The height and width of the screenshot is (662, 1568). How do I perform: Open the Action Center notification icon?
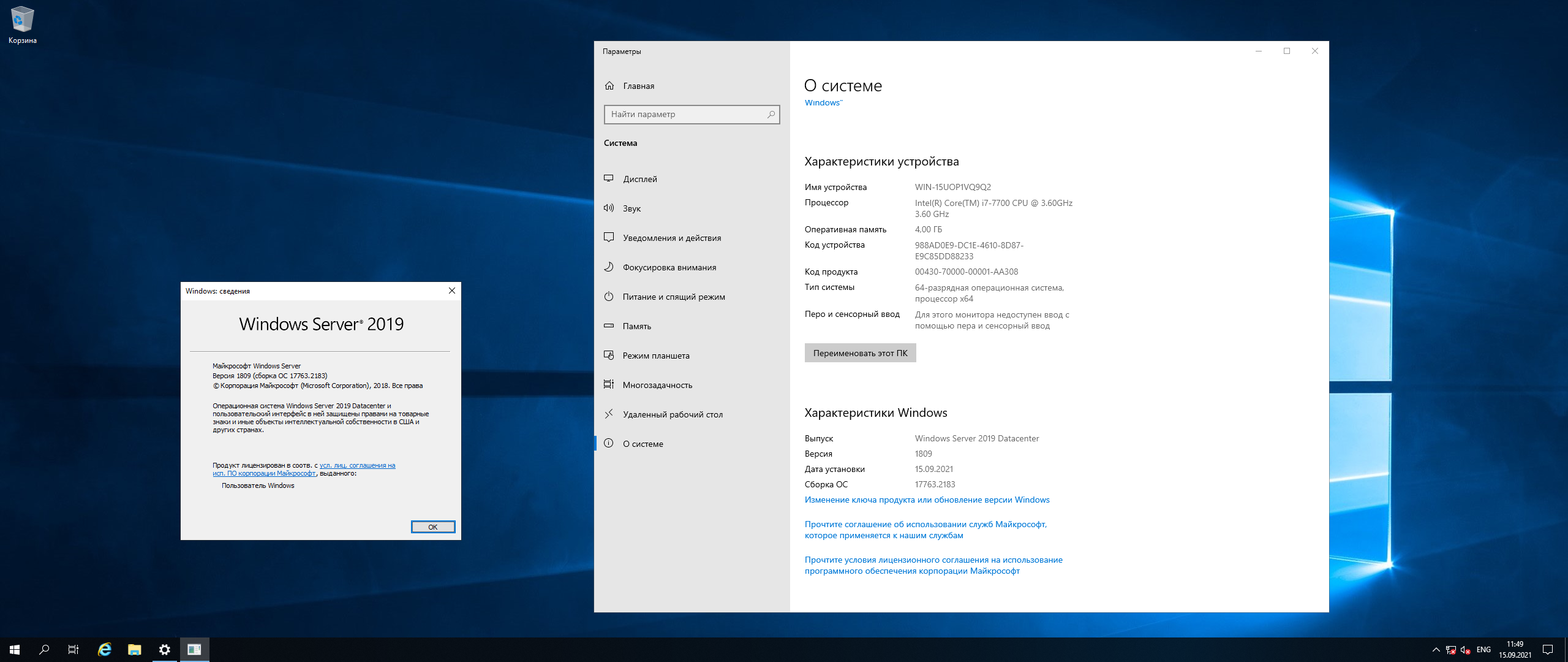coord(1548,650)
